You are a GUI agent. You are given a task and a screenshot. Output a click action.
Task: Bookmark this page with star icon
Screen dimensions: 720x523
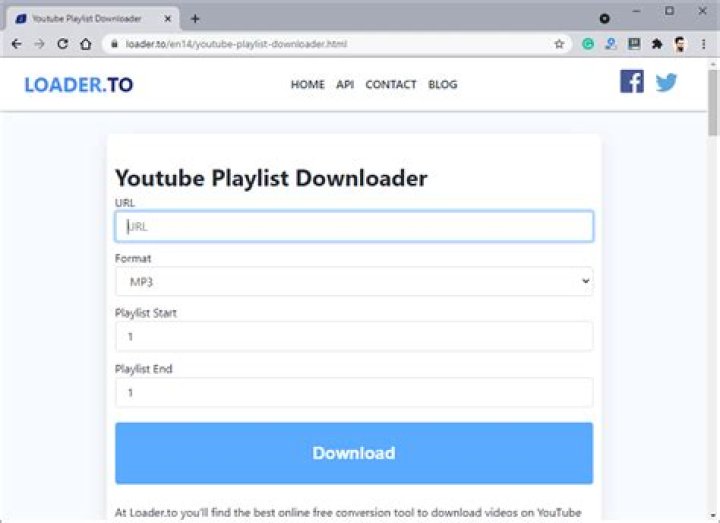pyautogui.click(x=559, y=44)
